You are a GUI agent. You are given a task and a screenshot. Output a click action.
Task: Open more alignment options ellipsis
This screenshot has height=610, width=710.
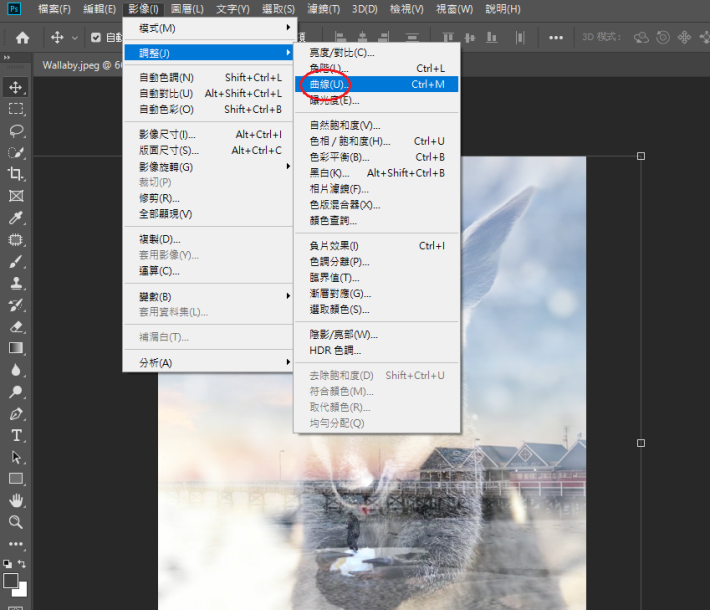[556, 38]
